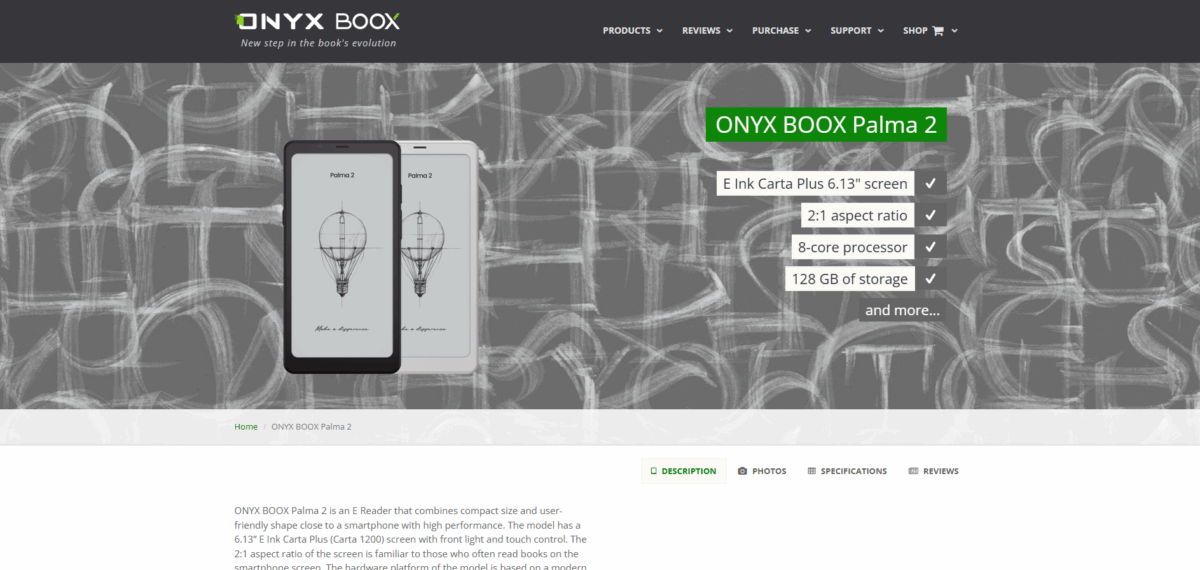
Task: Click the black Palma 2 device image
Action: (342, 257)
